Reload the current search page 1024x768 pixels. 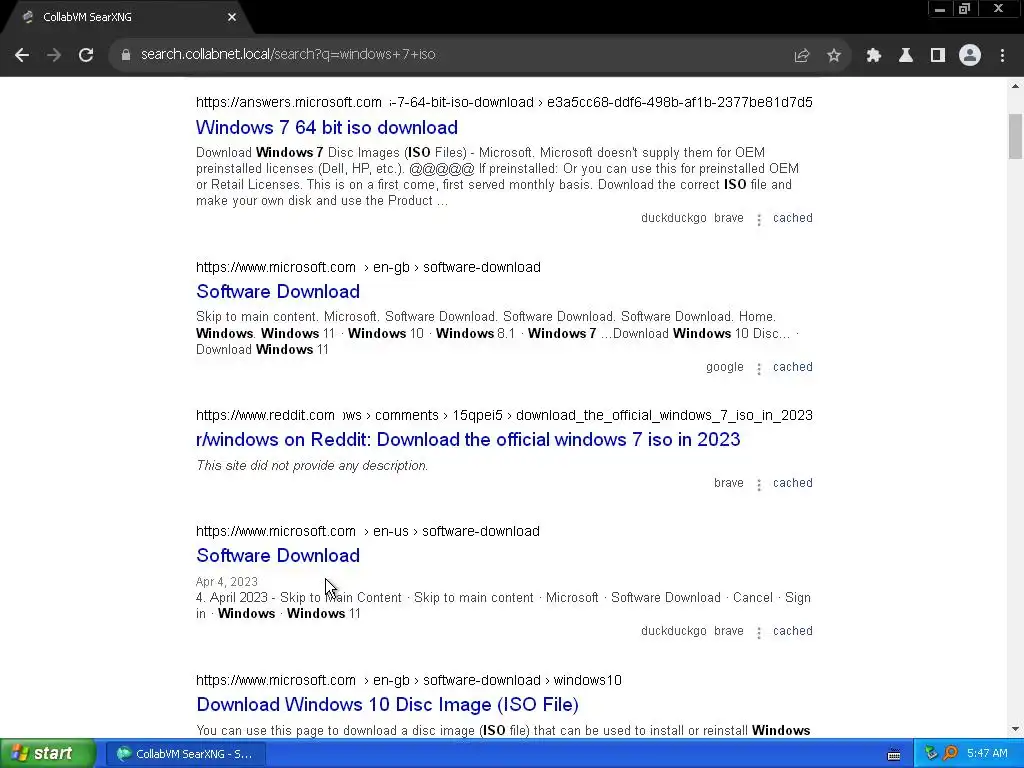[x=86, y=55]
